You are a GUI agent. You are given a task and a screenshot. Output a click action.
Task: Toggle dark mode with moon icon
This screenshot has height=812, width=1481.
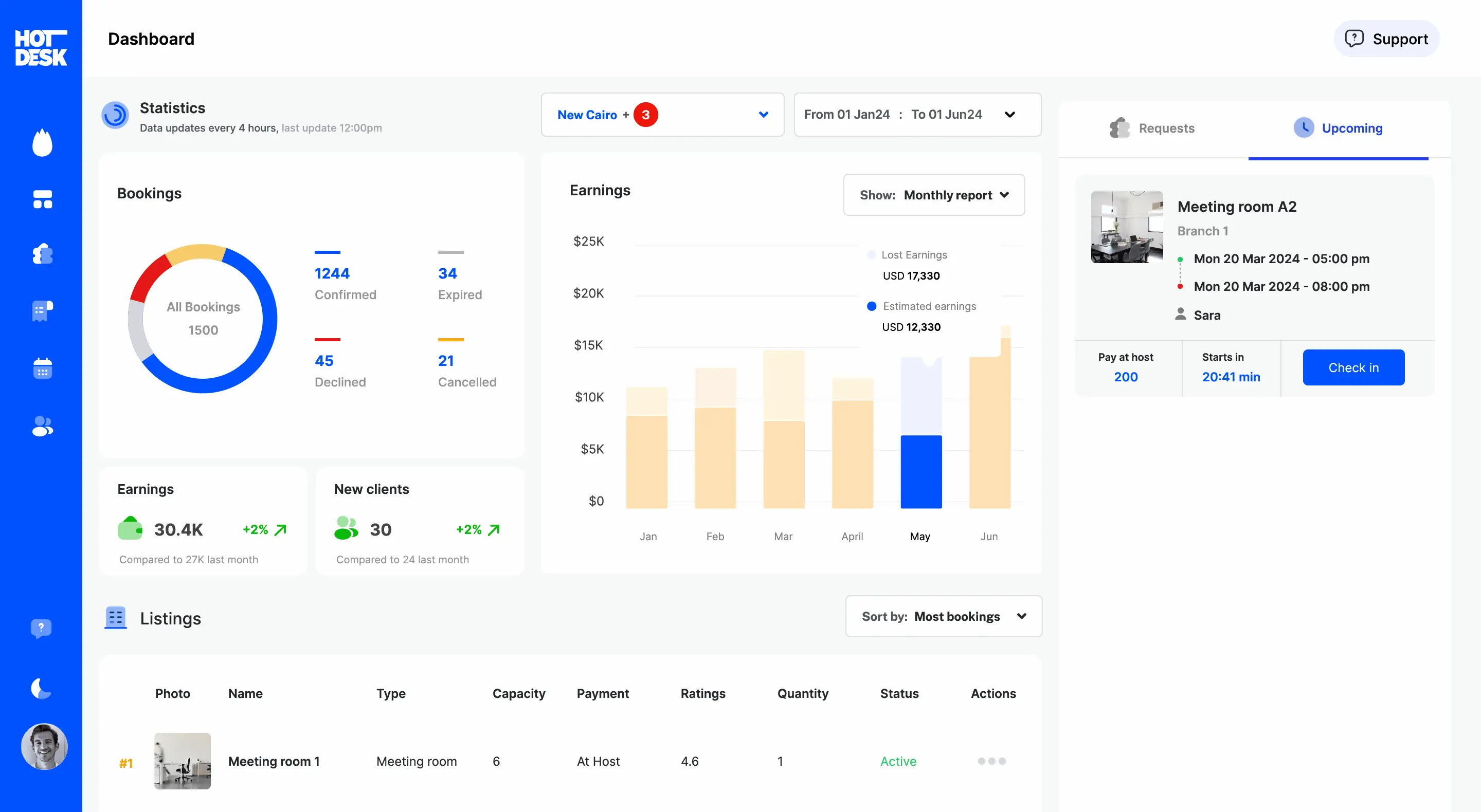pos(41,688)
